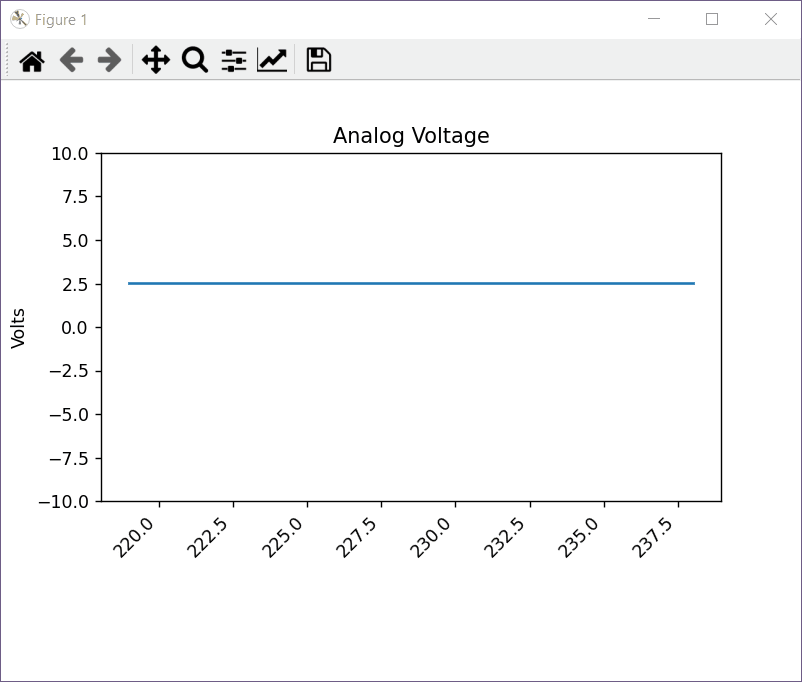Close the Figure 1 window

(771, 19)
